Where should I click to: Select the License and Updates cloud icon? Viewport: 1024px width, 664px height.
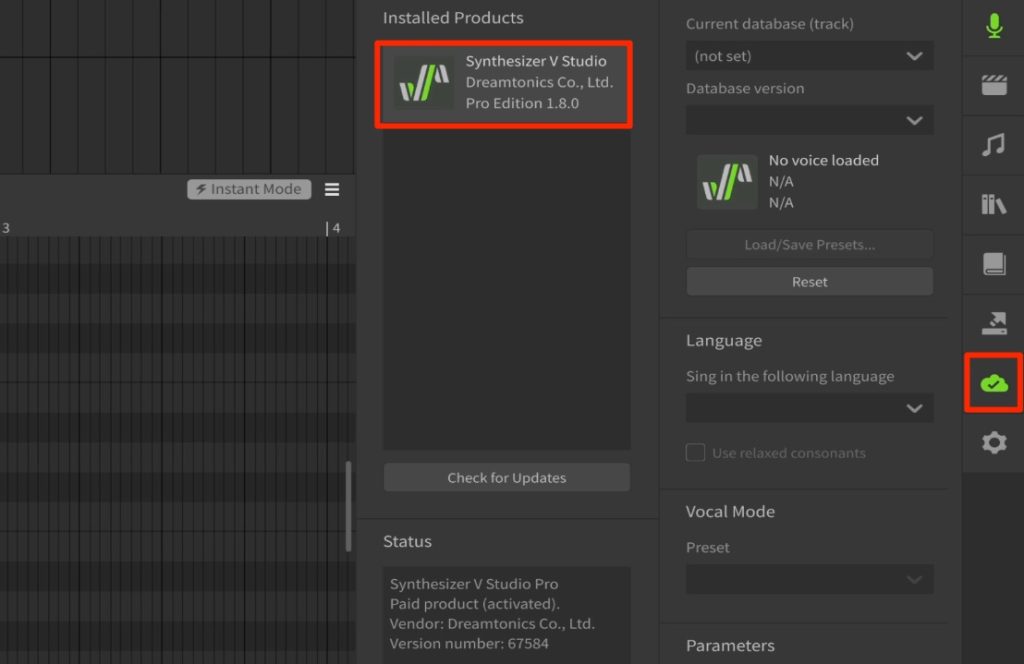[993, 382]
